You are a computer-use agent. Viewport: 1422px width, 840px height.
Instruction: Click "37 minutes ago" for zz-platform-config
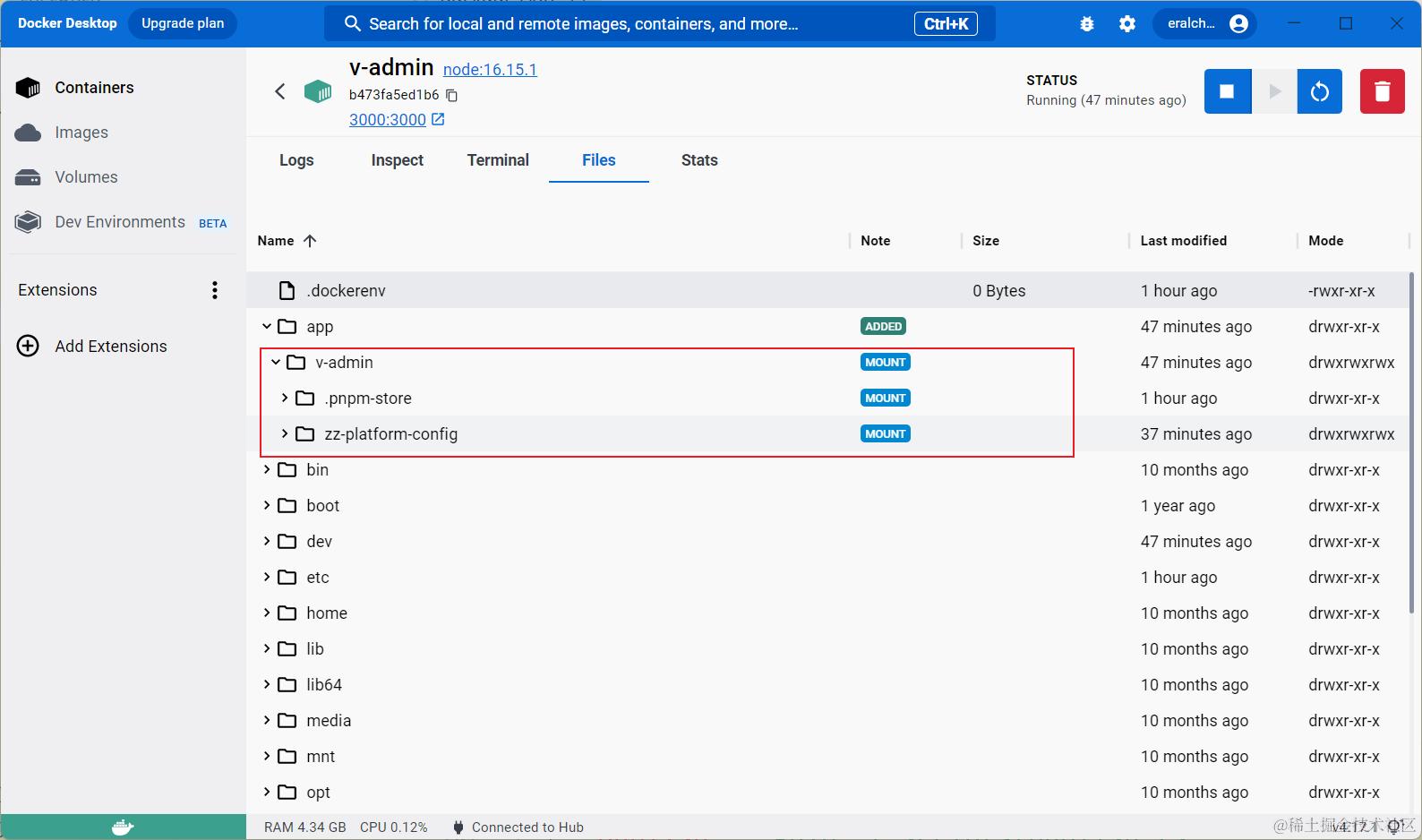1196,434
